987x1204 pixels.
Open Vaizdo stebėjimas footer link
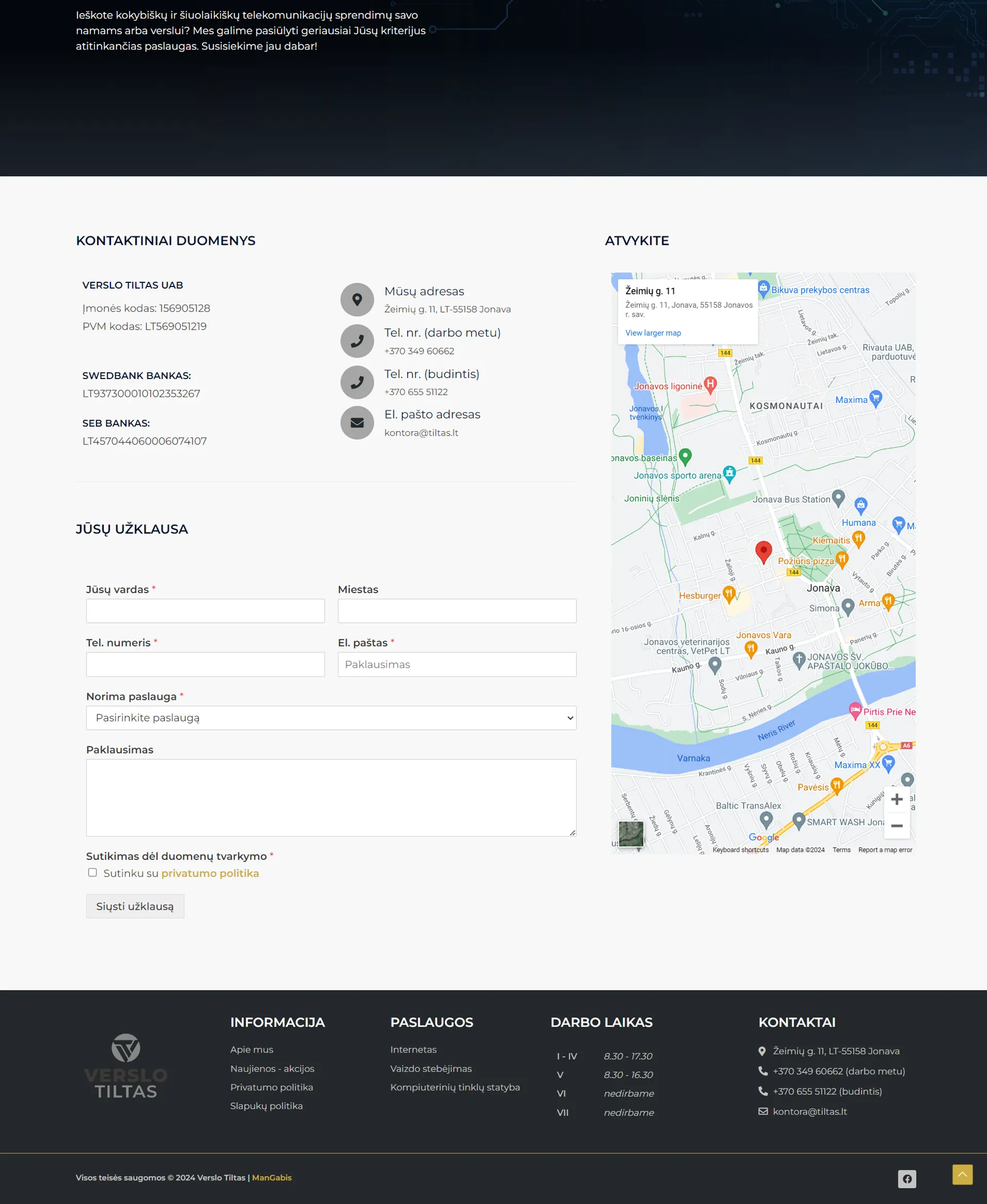click(x=430, y=1068)
